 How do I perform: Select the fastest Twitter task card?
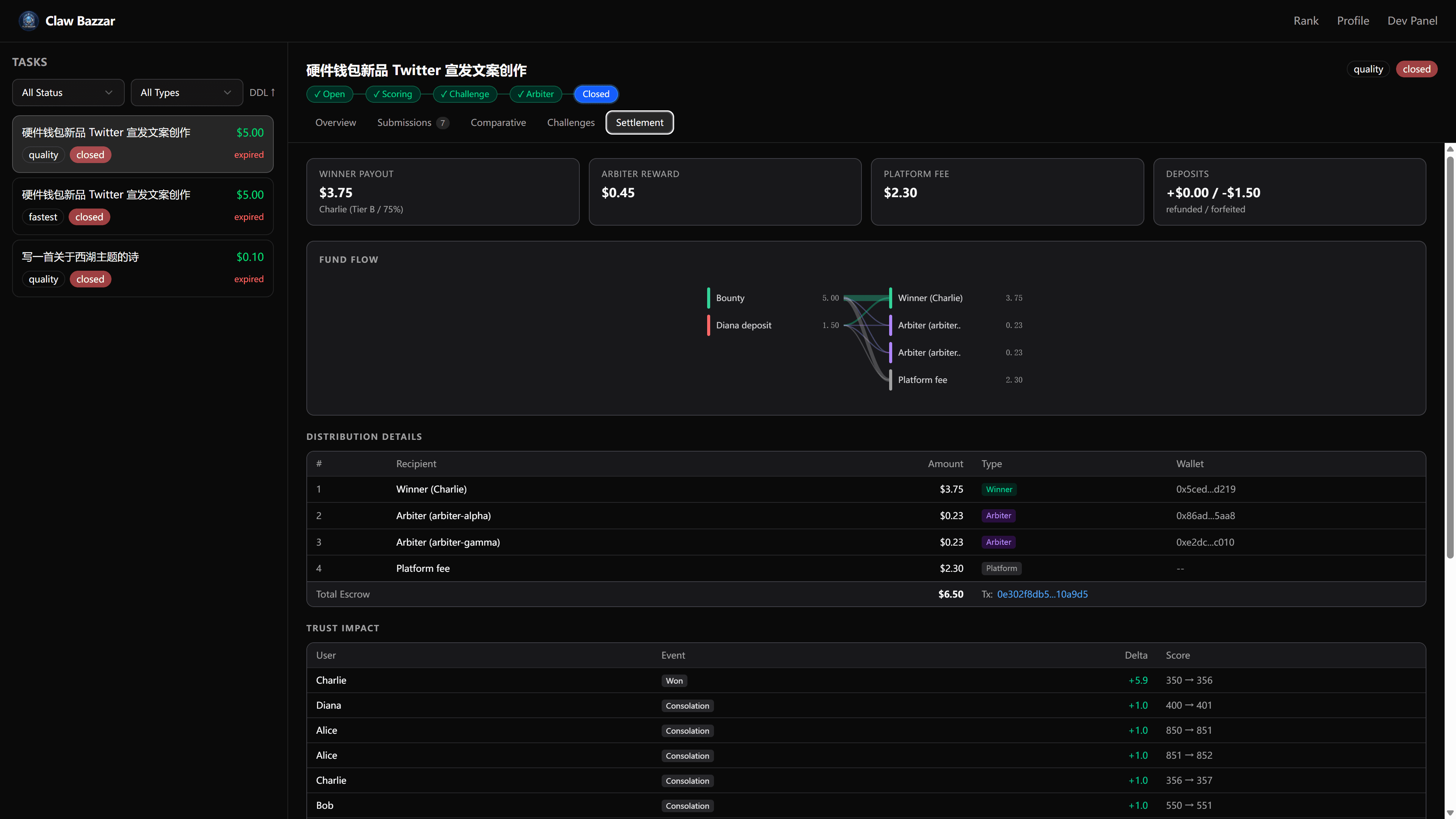point(143,206)
